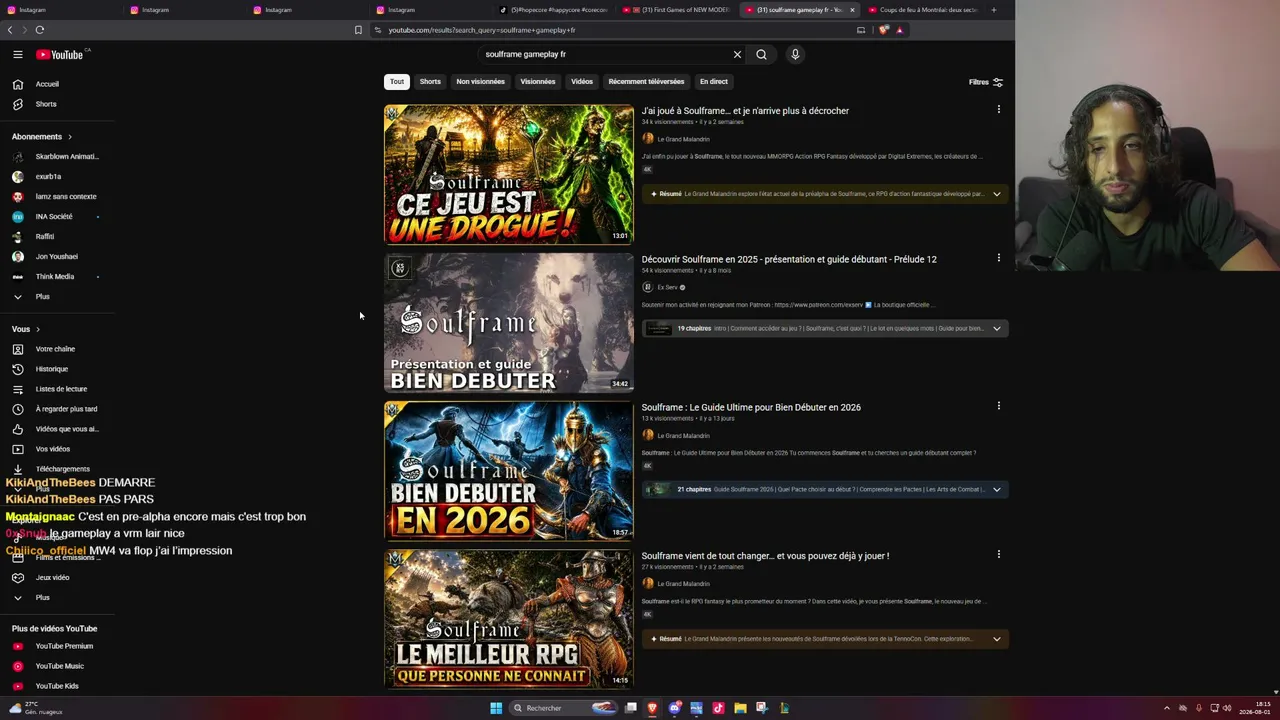Screen dimensions: 1280x720
Task: Select the Visionnées filter chip
Action: point(538,82)
